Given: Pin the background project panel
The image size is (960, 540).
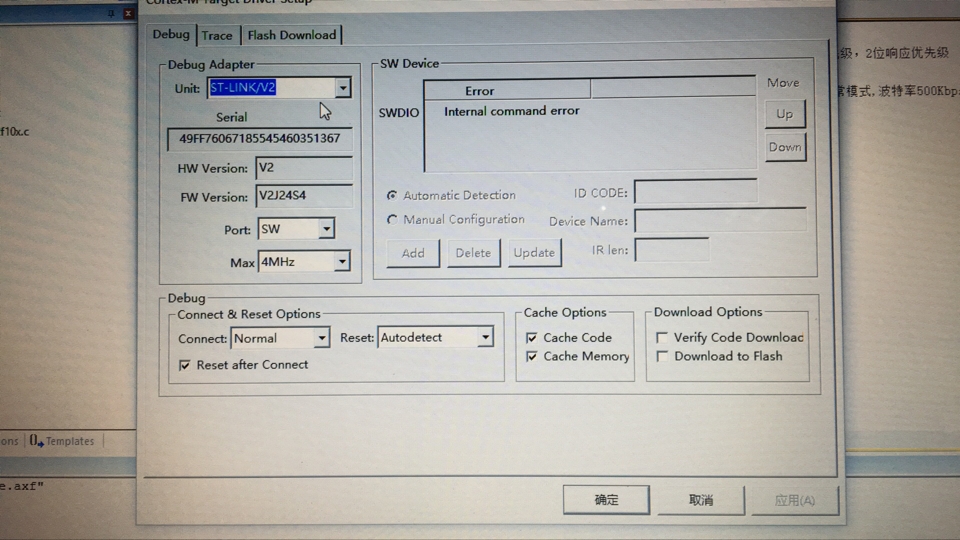Looking at the screenshot, I should point(111,13).
